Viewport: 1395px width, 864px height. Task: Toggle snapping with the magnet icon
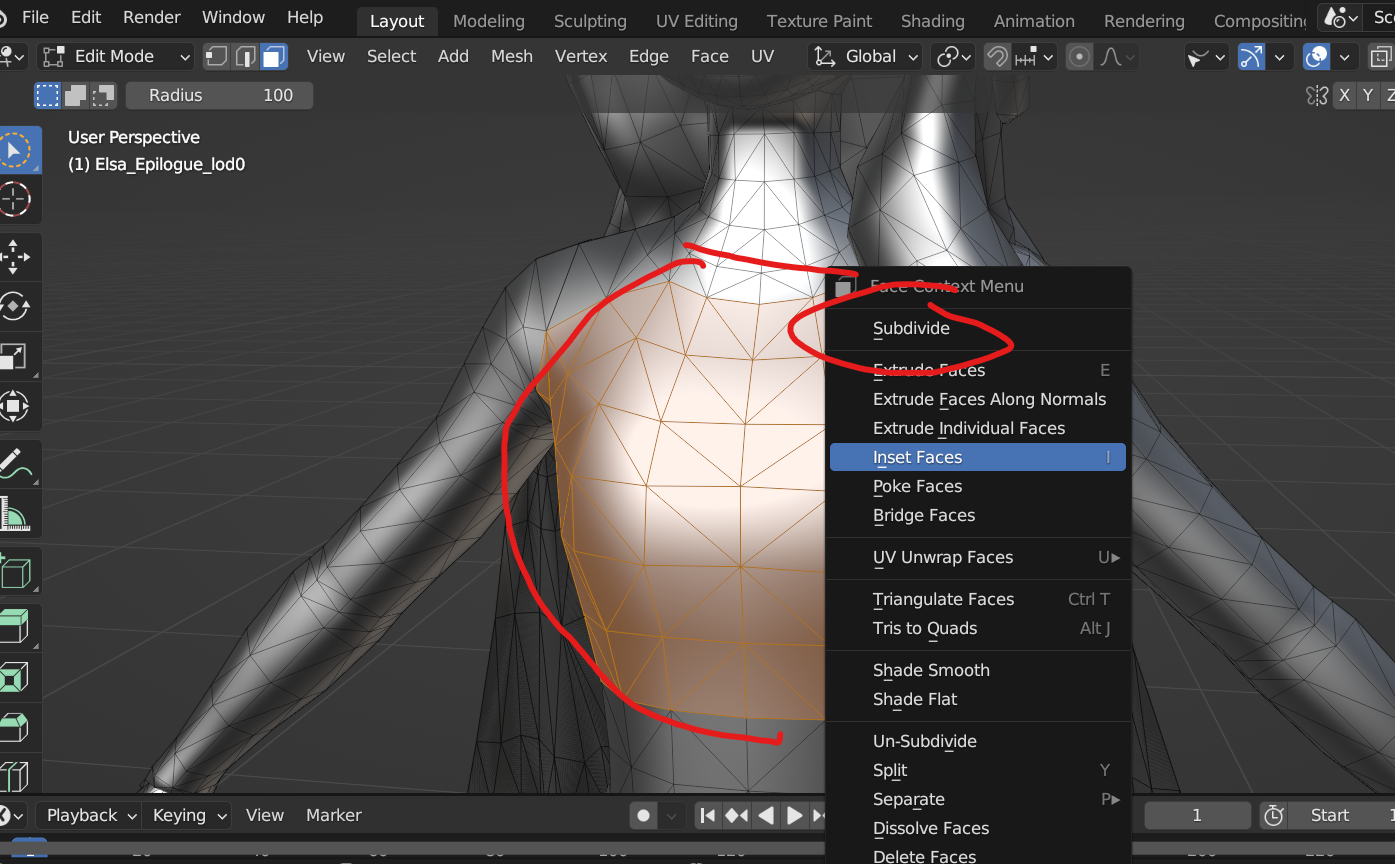(996, 56)
